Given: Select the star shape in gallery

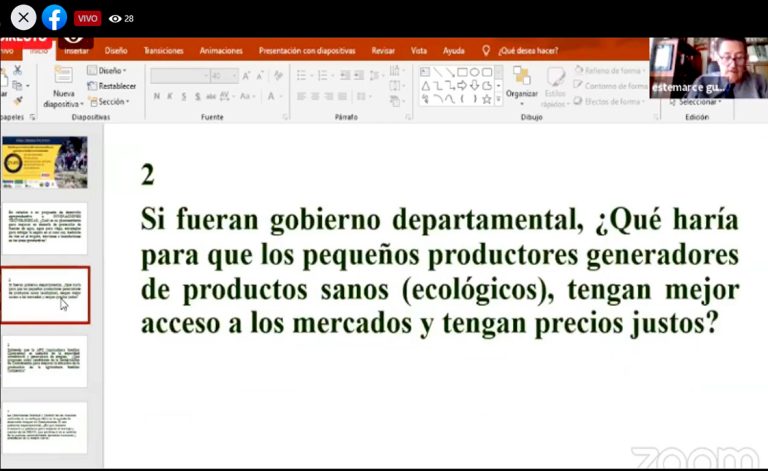Looking at the screenshot, I should point(486,99).
